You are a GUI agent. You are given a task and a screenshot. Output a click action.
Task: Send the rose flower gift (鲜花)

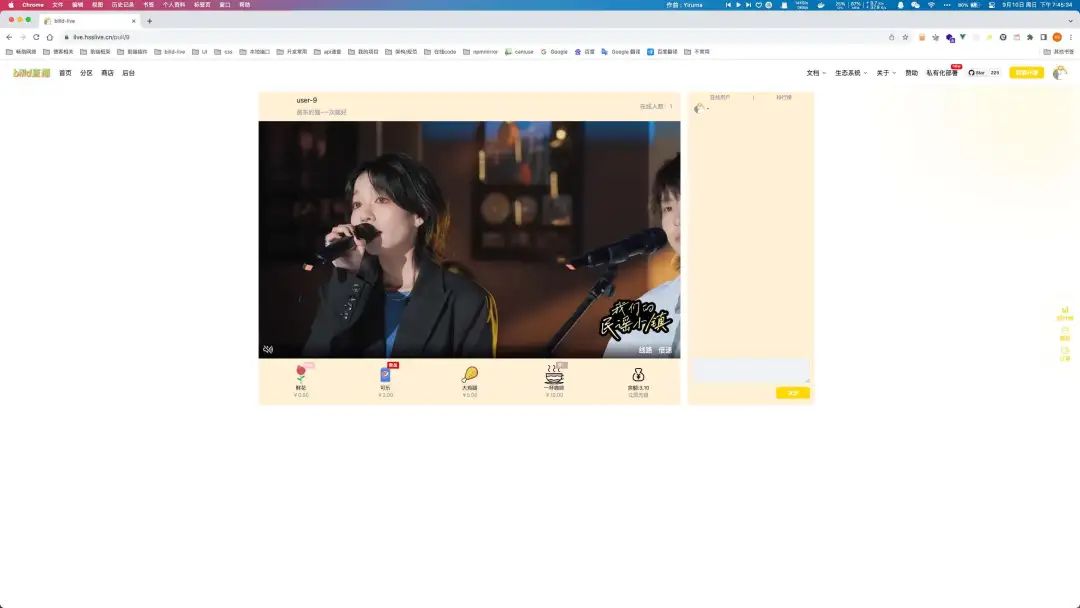tap(301, 375)
